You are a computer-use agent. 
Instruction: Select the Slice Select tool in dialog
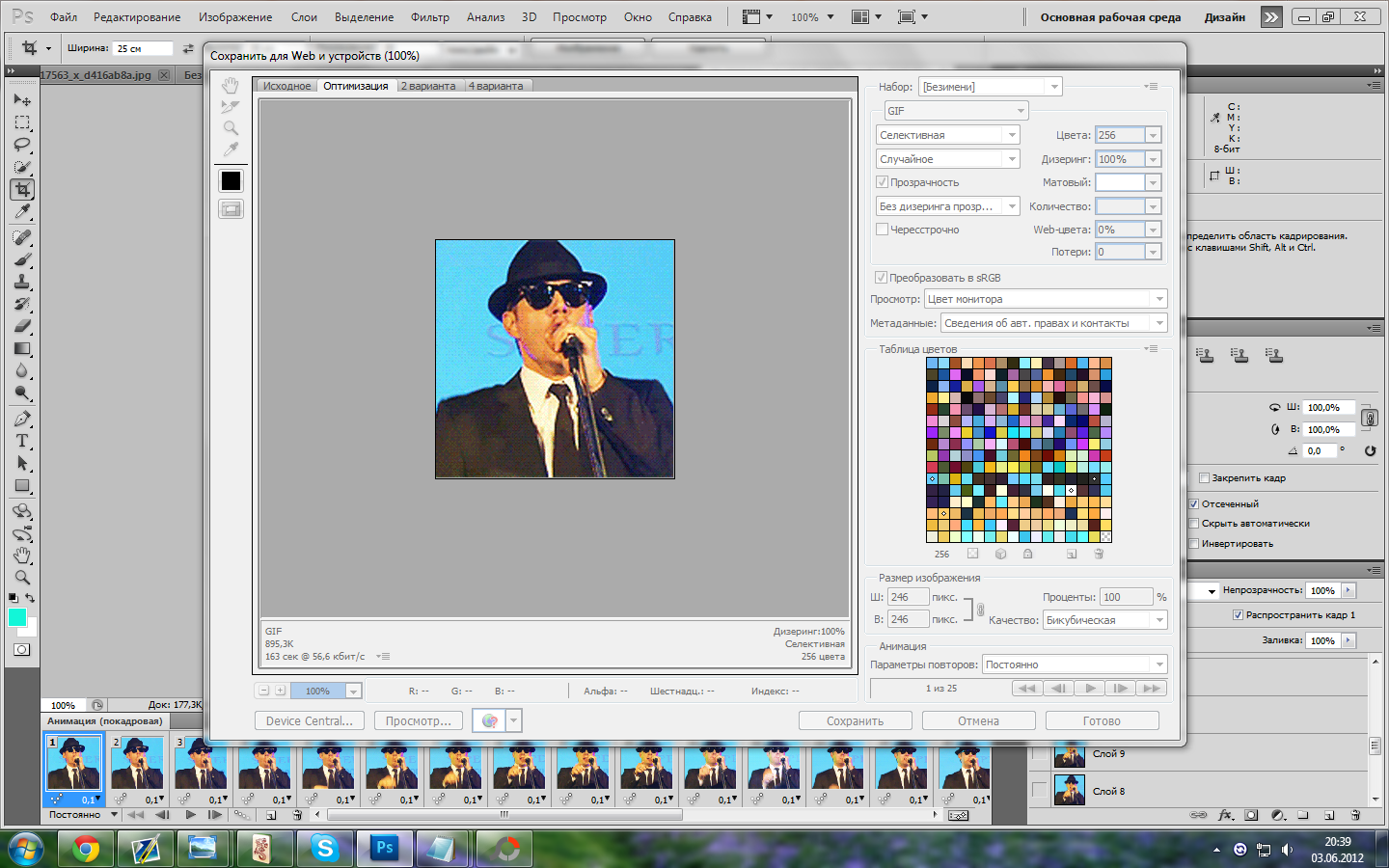231,107
